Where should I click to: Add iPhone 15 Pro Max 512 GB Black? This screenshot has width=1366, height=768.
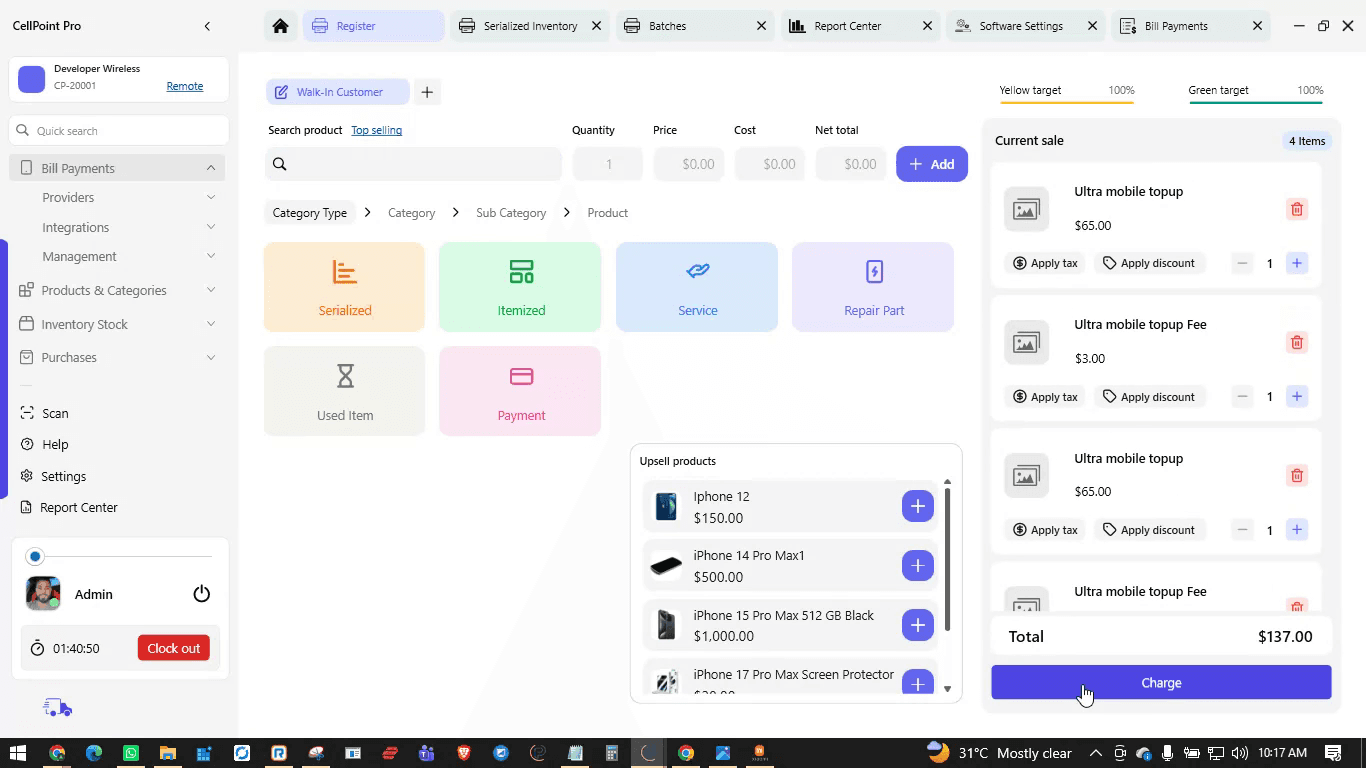(917, 625)
